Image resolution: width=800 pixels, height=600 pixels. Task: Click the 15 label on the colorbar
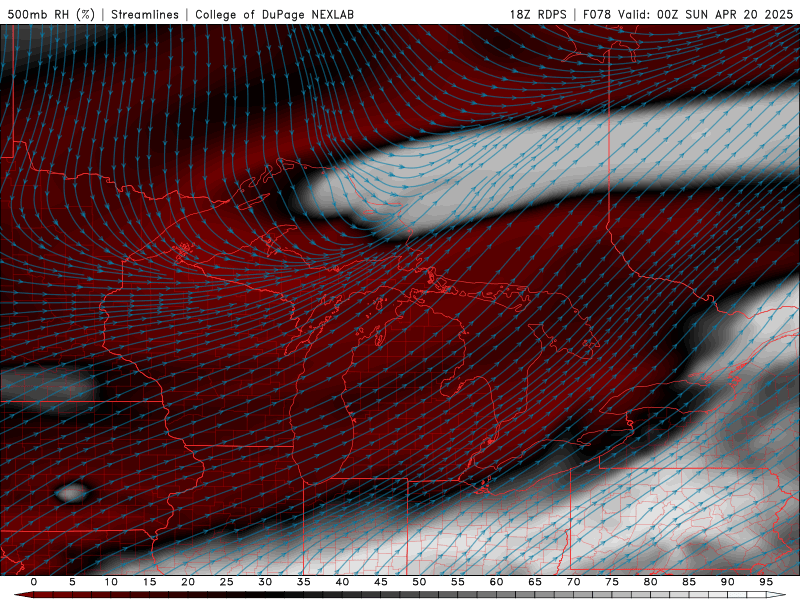click(x=149, y=582)
